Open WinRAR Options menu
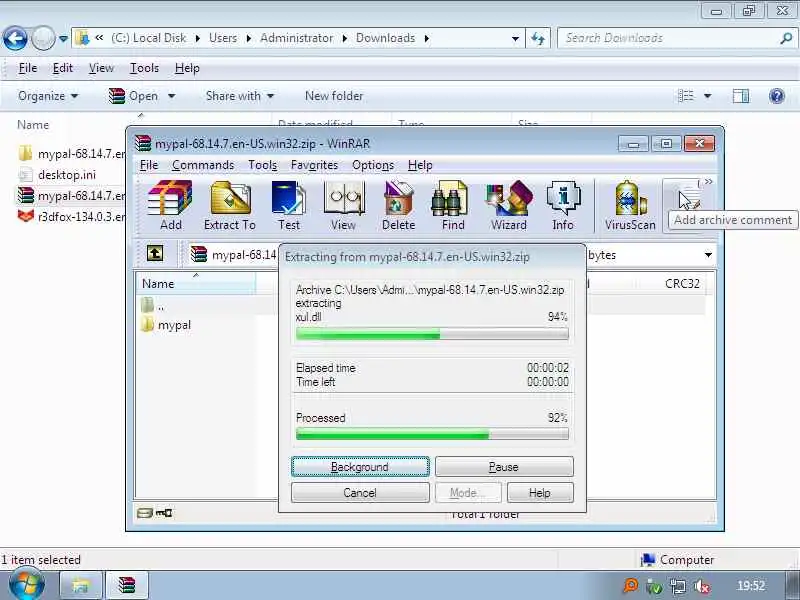This screenshot has height=600, width=800. [x=373, y=165]
